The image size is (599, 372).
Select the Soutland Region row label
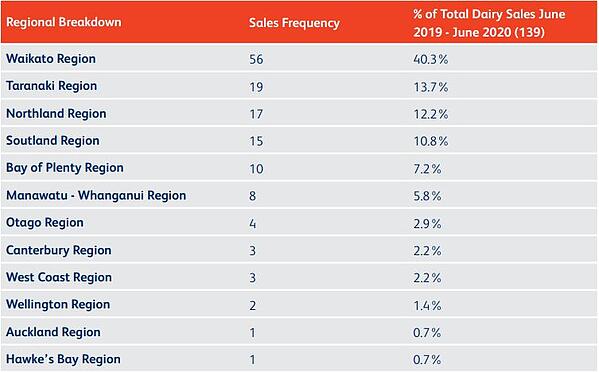pos(53,141)
